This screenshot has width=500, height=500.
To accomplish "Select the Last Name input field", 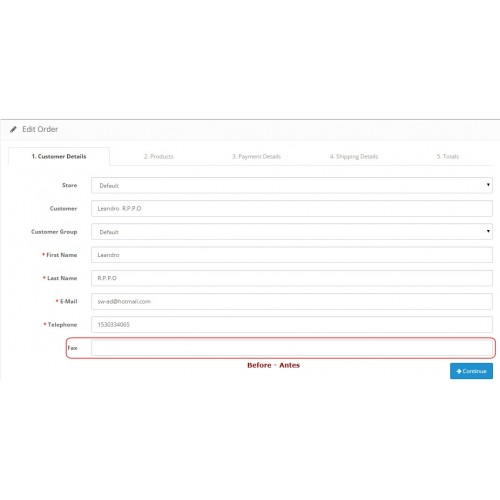I will 292,278.
